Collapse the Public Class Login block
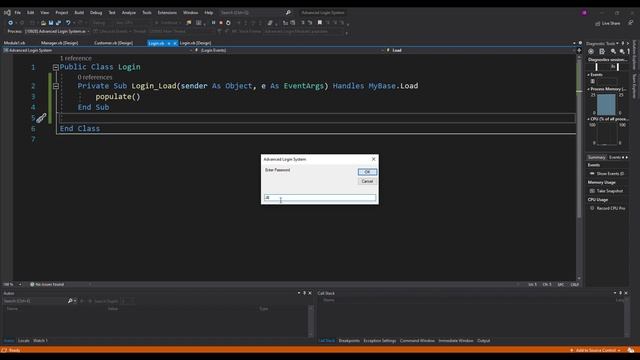640x360 pixels. [56, 67]
